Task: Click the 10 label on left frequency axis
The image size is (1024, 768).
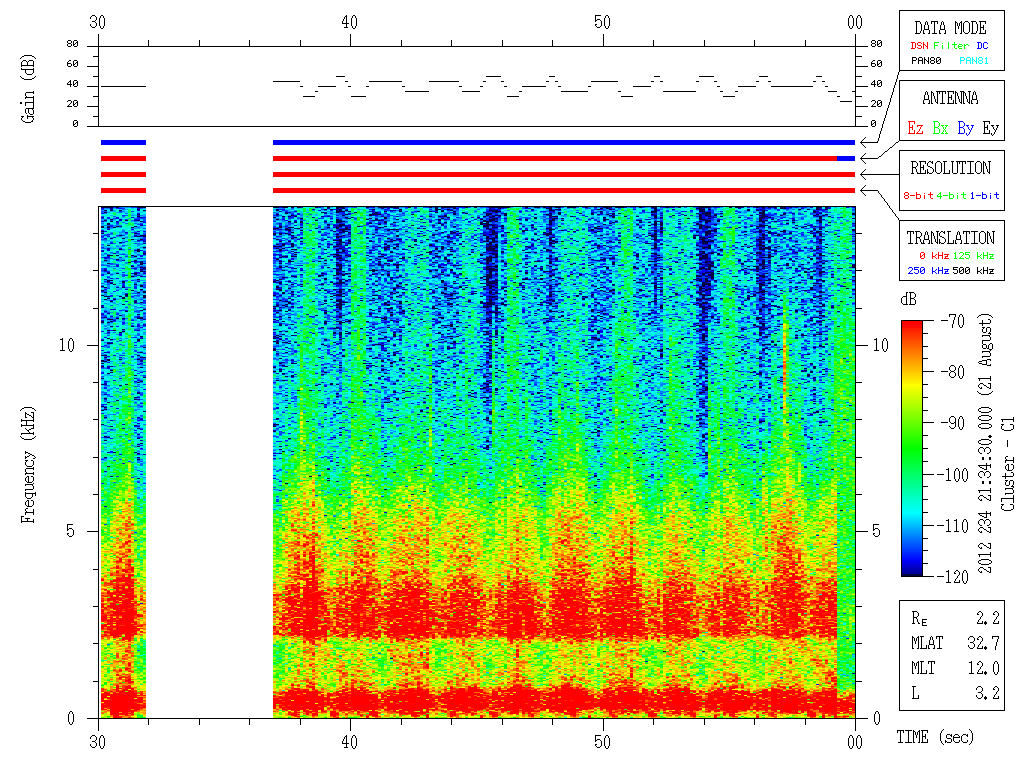Action: pos(67,345)
